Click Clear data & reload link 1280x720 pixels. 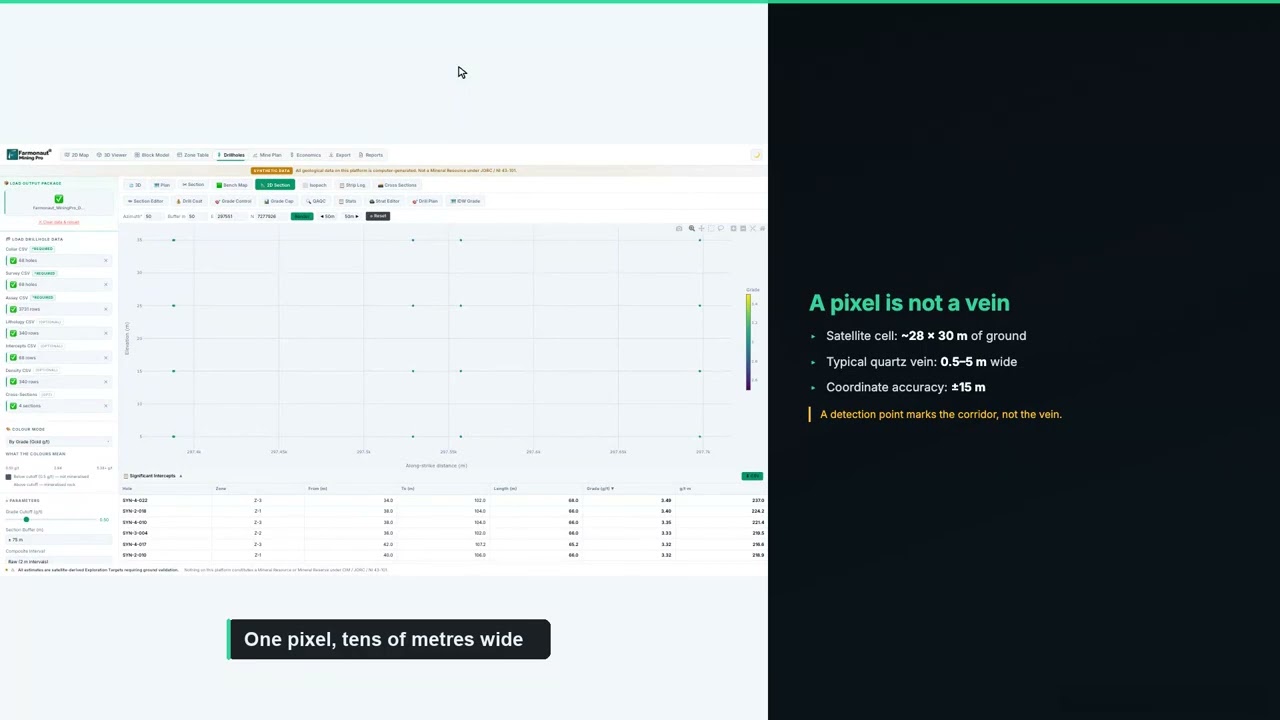pos(58,222)
